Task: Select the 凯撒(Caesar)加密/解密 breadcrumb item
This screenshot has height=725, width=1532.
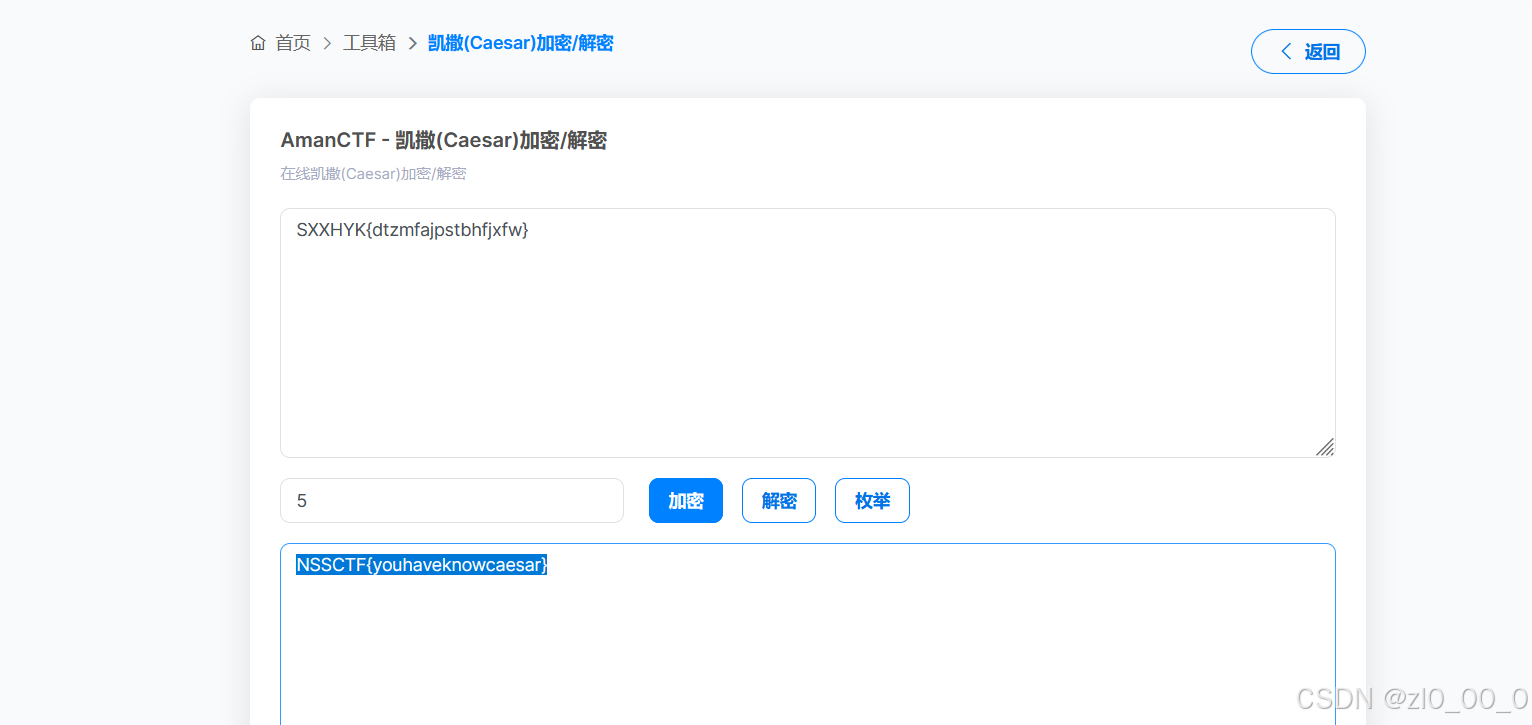Action: click(x=519, y=43)
